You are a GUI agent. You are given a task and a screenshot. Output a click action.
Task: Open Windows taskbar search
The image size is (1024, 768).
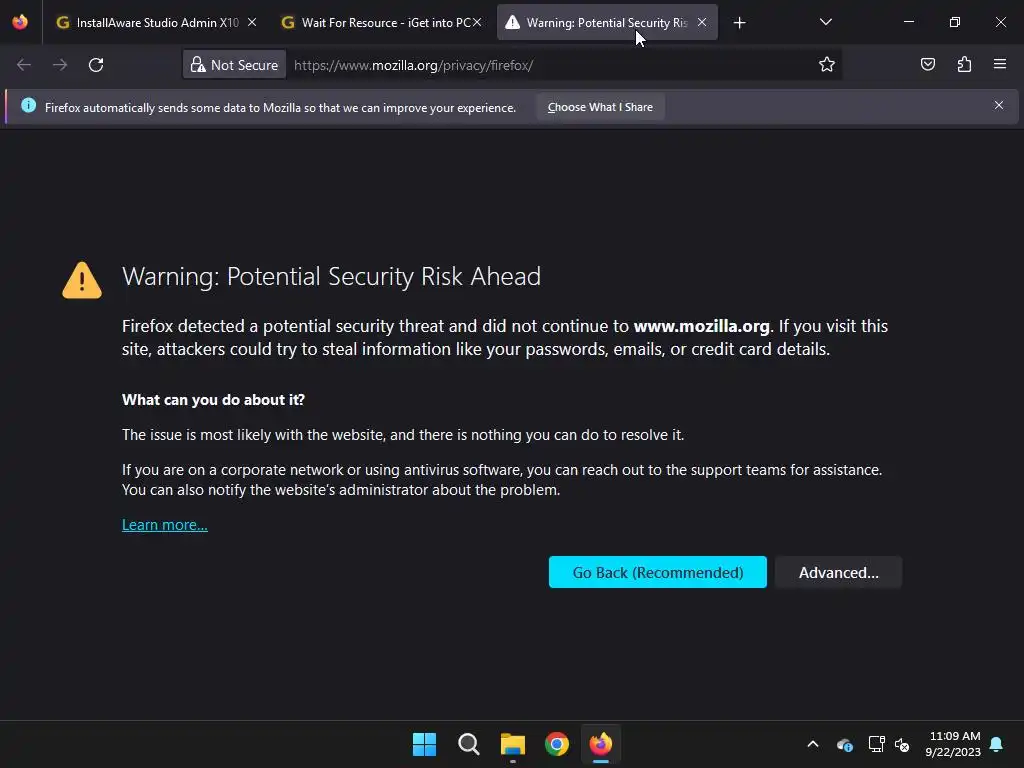468,744
